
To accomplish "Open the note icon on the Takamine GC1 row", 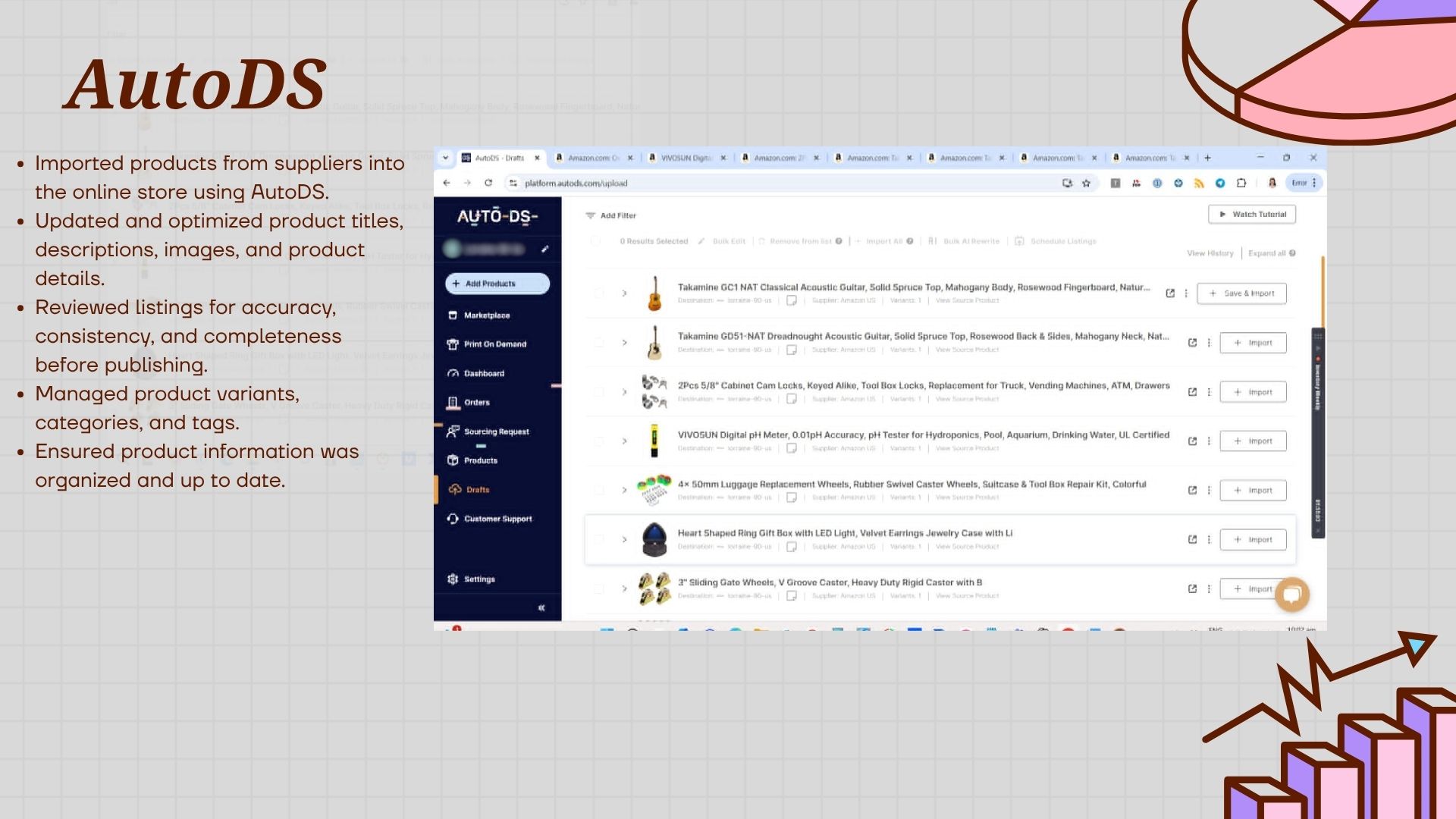I will (791, 300).
